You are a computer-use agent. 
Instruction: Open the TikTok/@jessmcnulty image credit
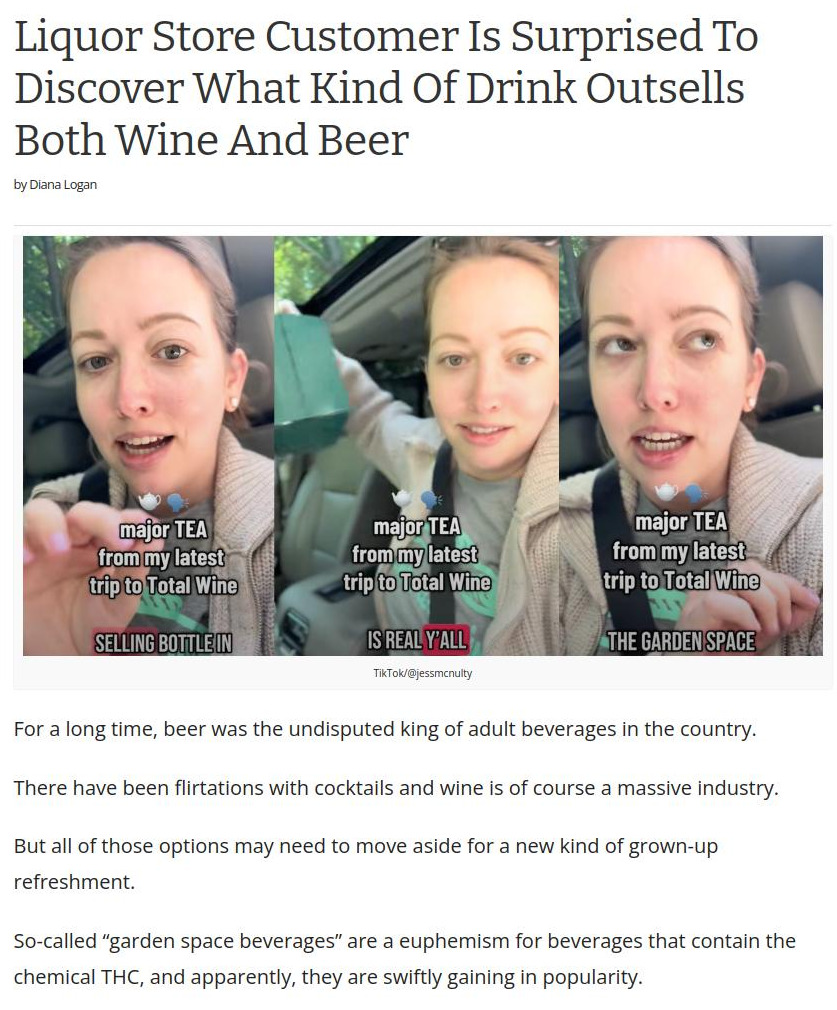click(x=423, y=673)
